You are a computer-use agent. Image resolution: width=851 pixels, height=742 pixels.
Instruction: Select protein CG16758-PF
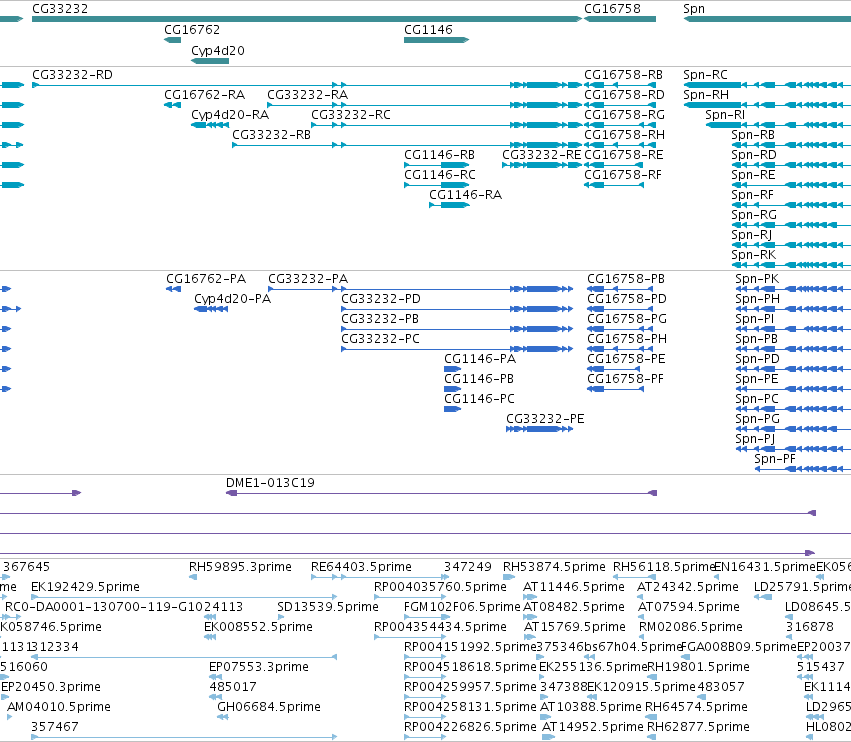click(625, 379)
